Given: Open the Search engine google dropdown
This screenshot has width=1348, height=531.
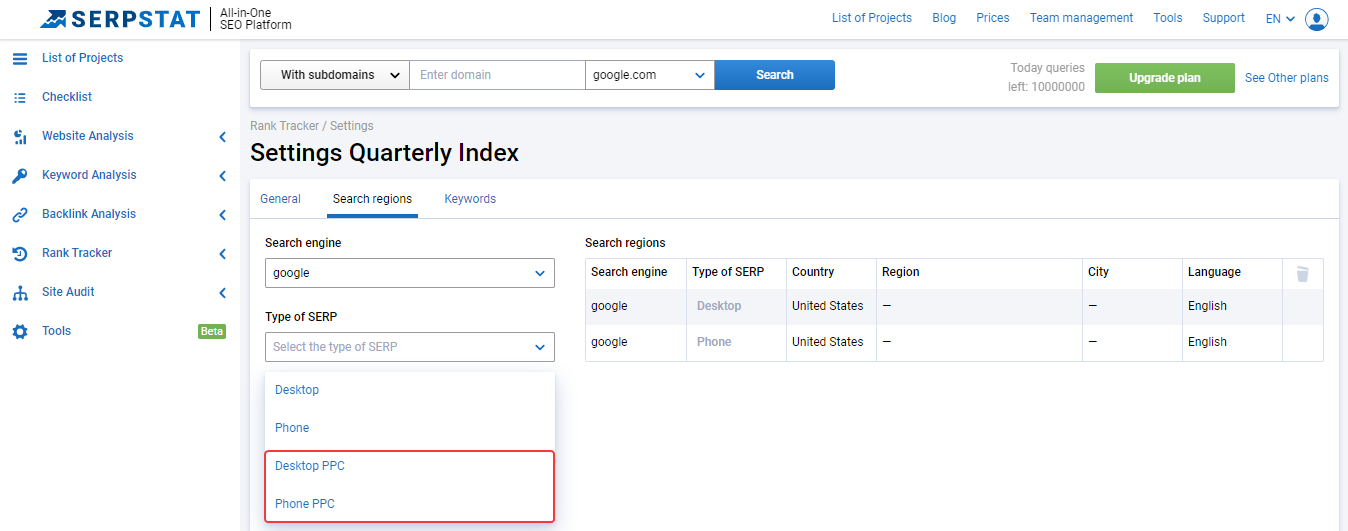Looking at the screenshot, I should 410,273.
